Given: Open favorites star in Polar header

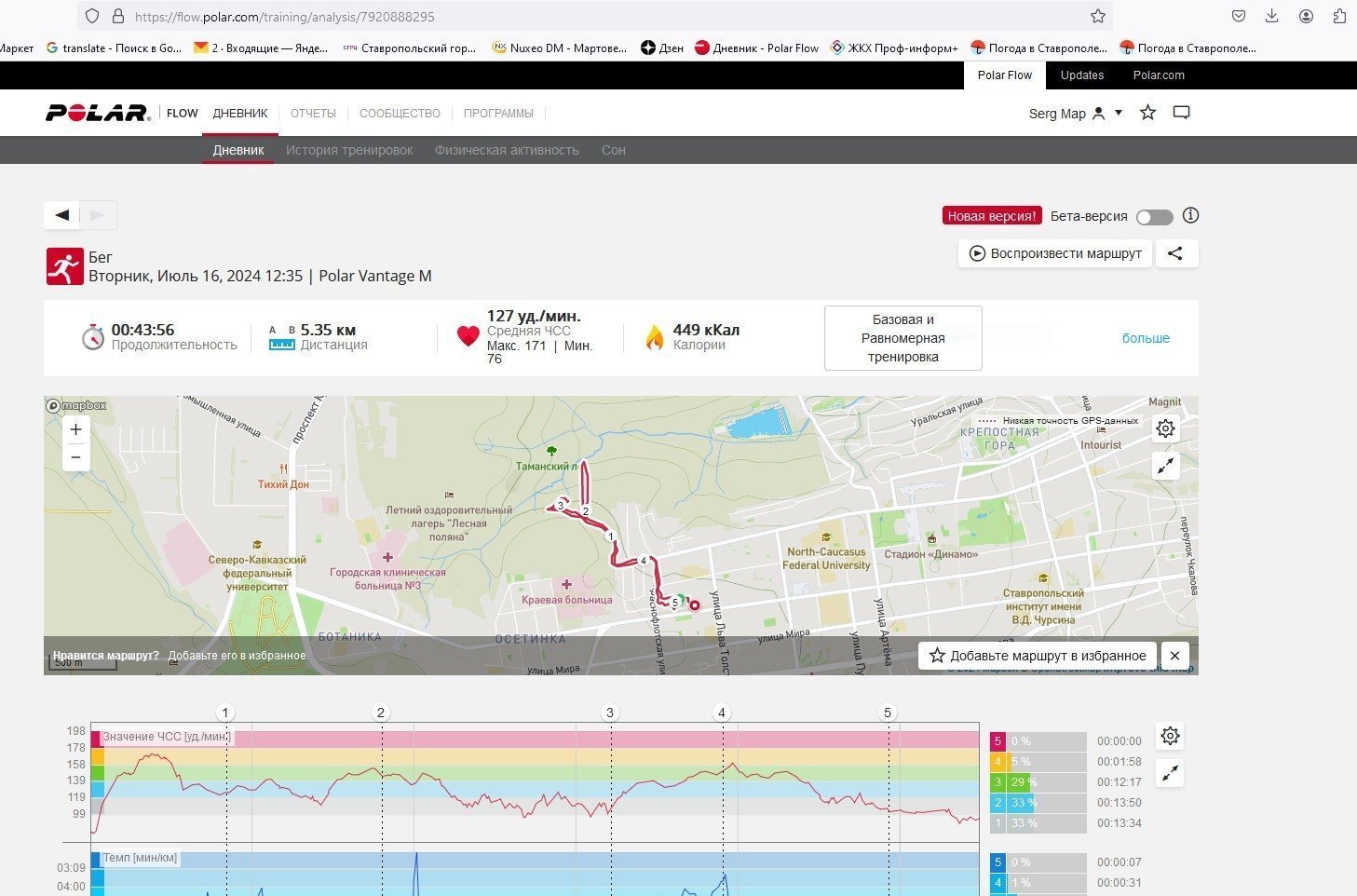Looking at the screenshot, I should pos(1148,113).
